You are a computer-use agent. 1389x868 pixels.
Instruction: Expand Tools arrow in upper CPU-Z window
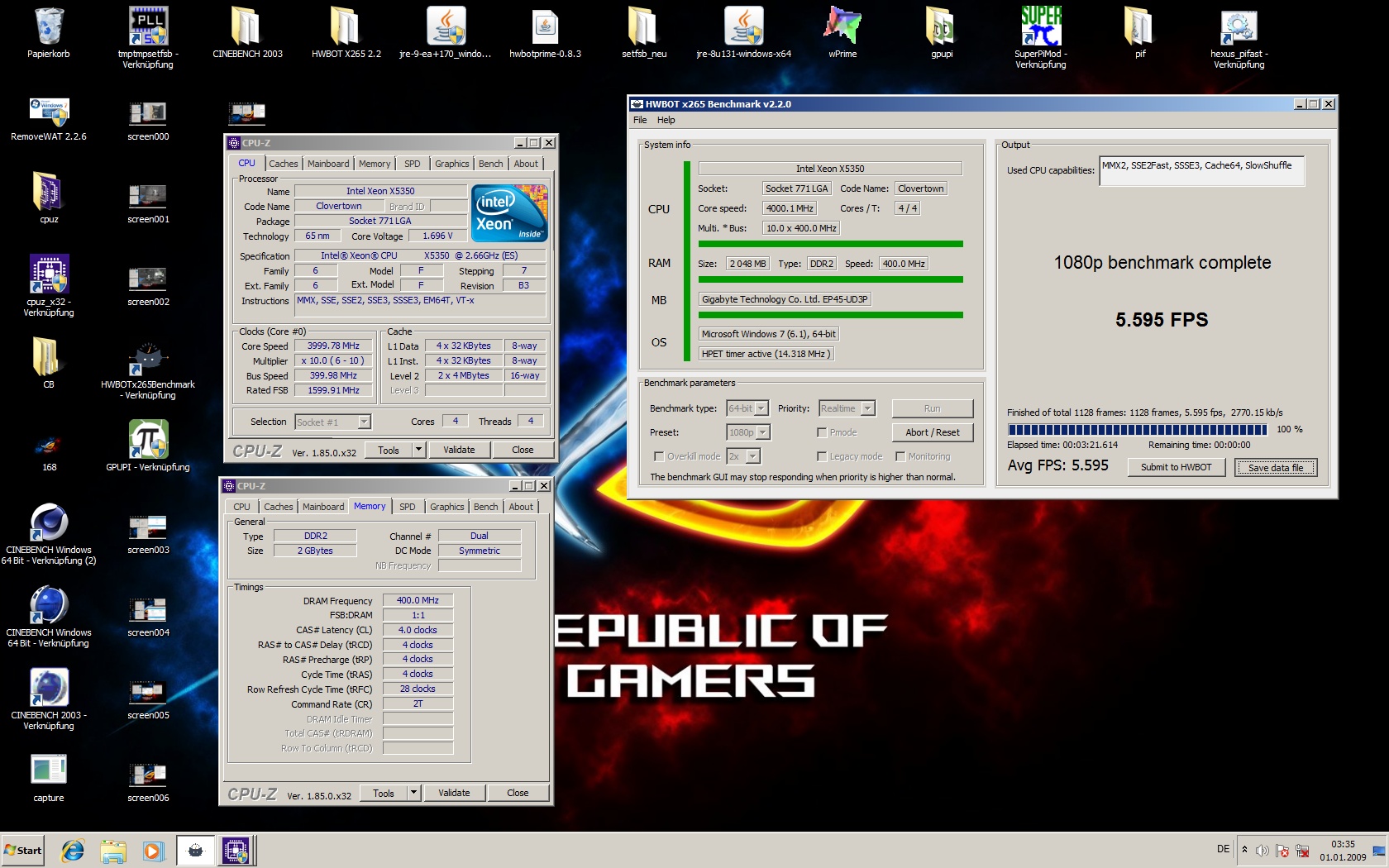(x=419, y=450)
